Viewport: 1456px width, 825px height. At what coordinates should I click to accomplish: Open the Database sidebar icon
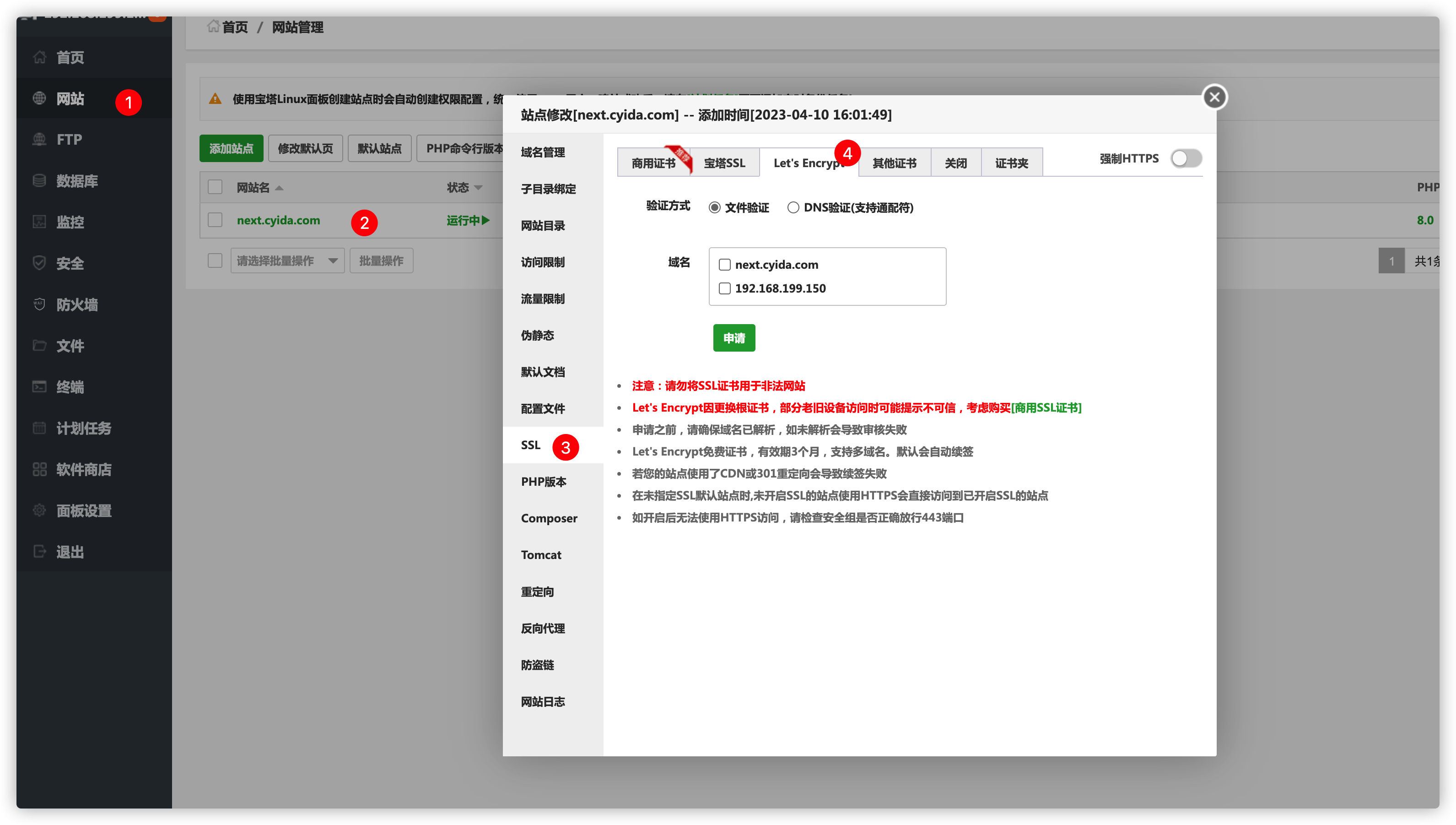click(x=39, y=181)
